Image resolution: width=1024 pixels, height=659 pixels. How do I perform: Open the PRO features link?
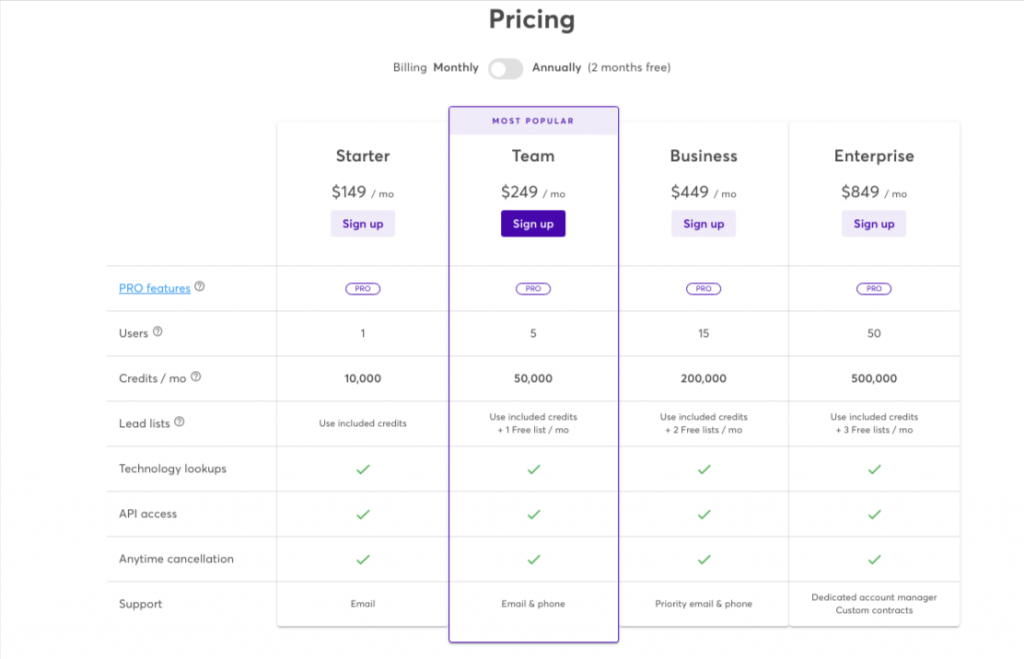[154, 288]
